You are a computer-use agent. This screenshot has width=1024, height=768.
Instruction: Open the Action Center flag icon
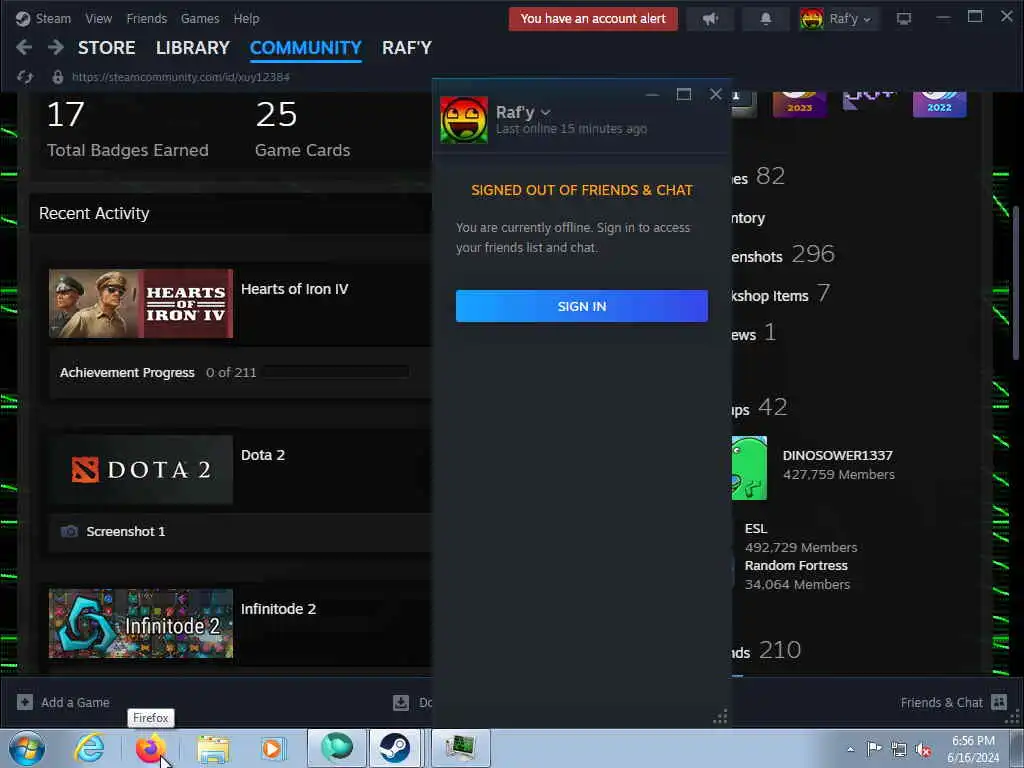click(874, 750)
